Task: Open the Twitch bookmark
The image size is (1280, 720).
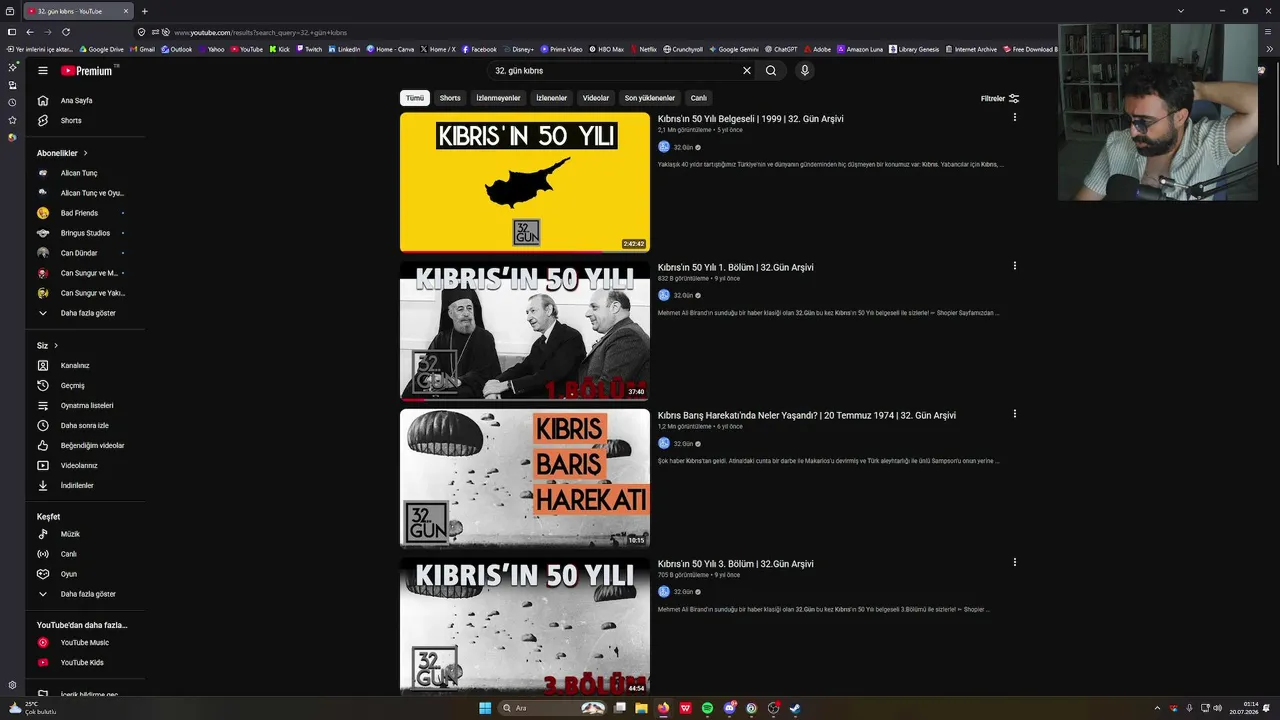Action: coord(308,49)
